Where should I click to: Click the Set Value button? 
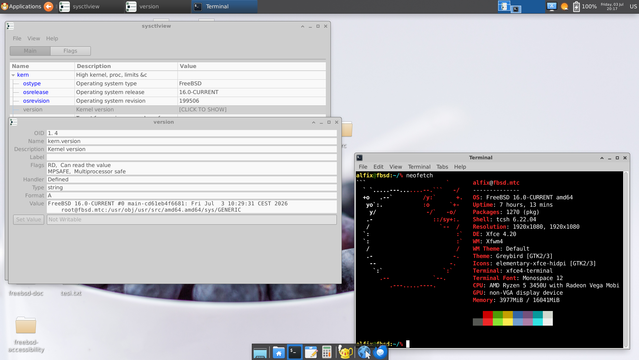(x=29, y=220)
